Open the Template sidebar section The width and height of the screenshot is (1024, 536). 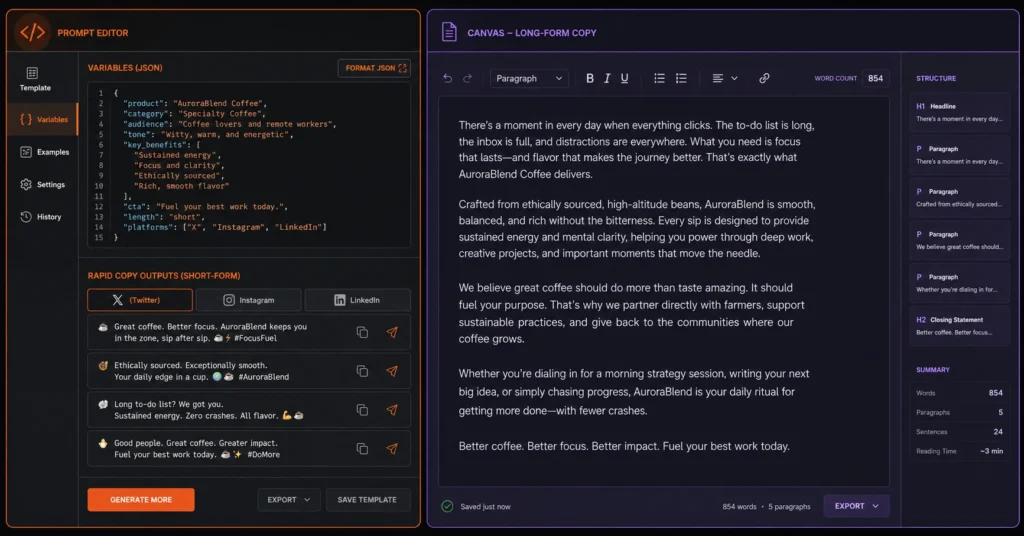click(35, 79)
